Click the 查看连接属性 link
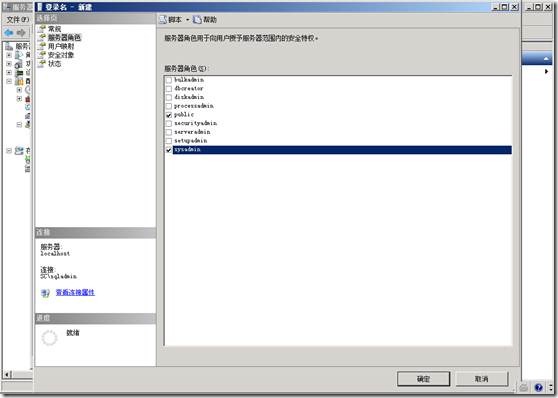 [75, 293]
